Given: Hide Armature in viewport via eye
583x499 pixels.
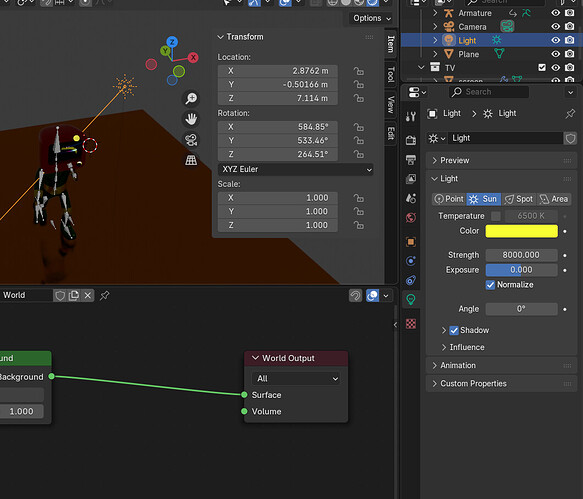Looking at the screenshot, I should (x=555, y=13).
